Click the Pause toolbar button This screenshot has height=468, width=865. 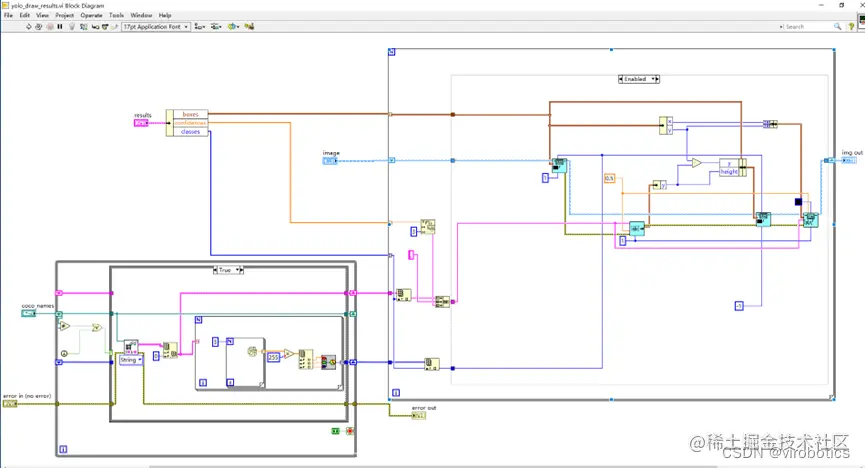[60, 26]
